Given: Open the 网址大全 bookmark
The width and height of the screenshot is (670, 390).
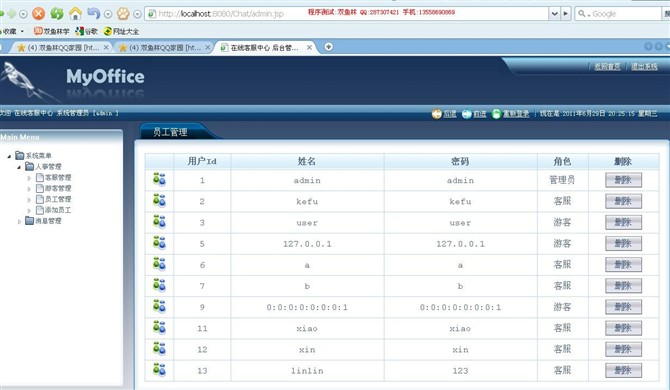Looking at the screenshot, I should 121,31.
